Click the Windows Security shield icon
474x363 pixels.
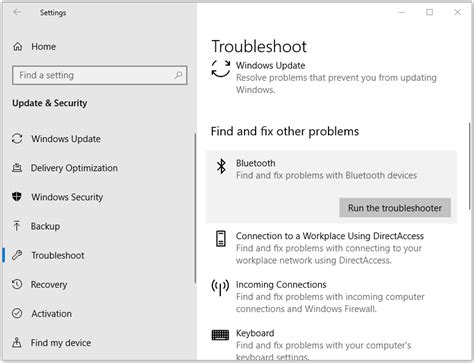click(17, 197)
